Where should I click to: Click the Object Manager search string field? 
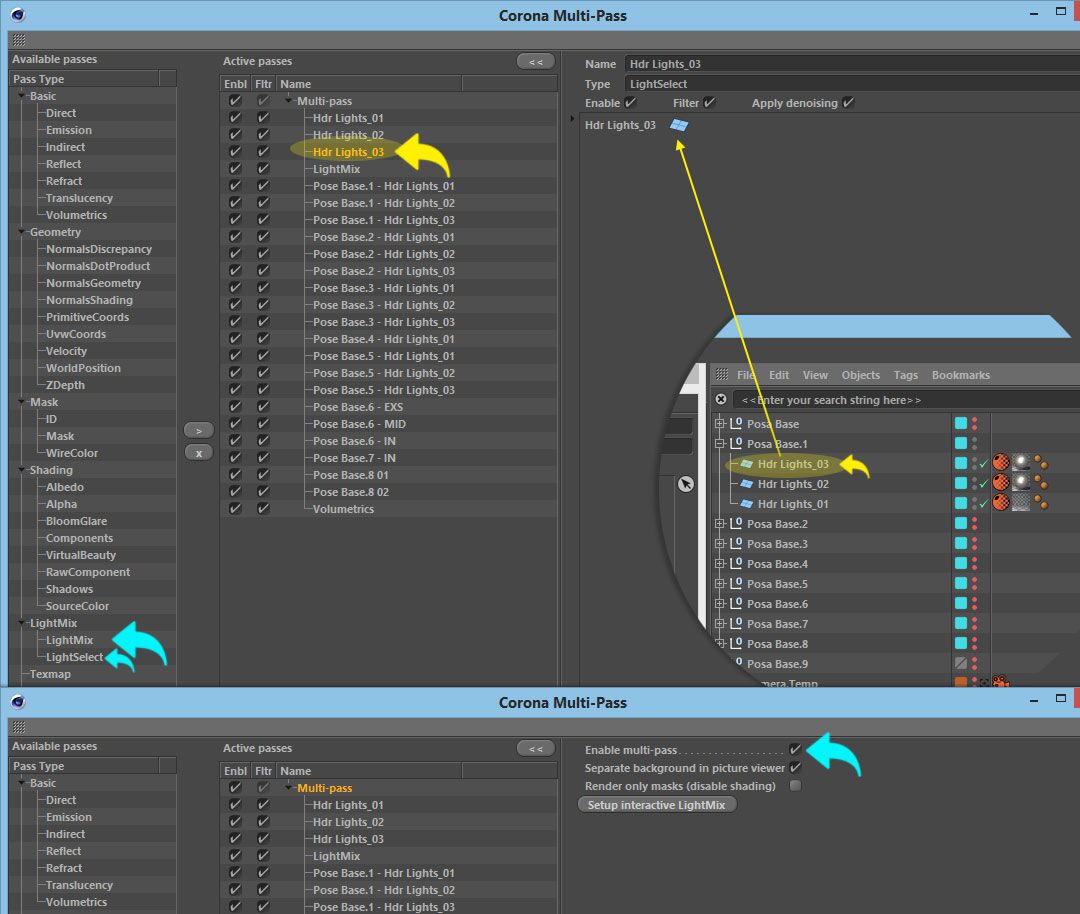click(906, 399)
